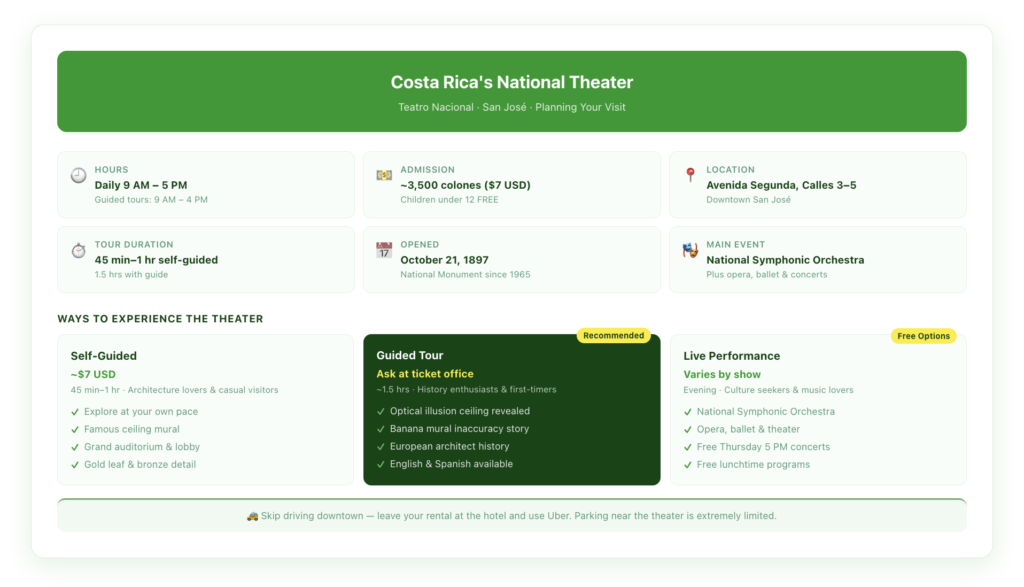Click '45 min–1 hr self-guided' duration text
The height and width of the screenshot is (587, 1024).
pos(156,260)
